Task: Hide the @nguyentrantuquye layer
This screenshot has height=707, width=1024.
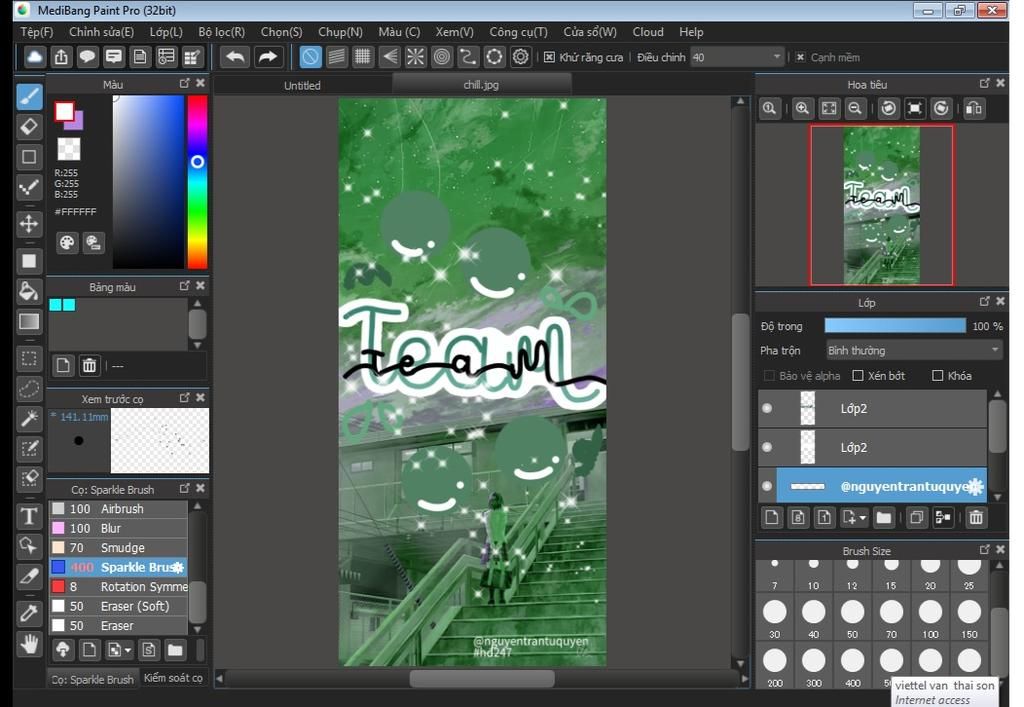Action: pyautogui.click(x=767, y=486)
